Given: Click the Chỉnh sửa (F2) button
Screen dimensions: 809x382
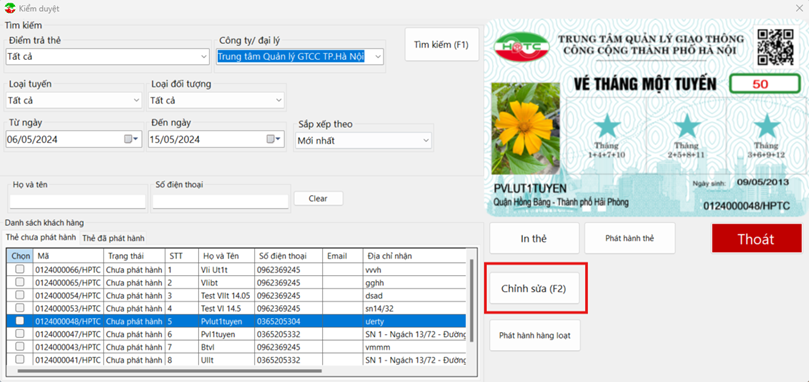Looking at the screenshot, I should pos(533,289).
